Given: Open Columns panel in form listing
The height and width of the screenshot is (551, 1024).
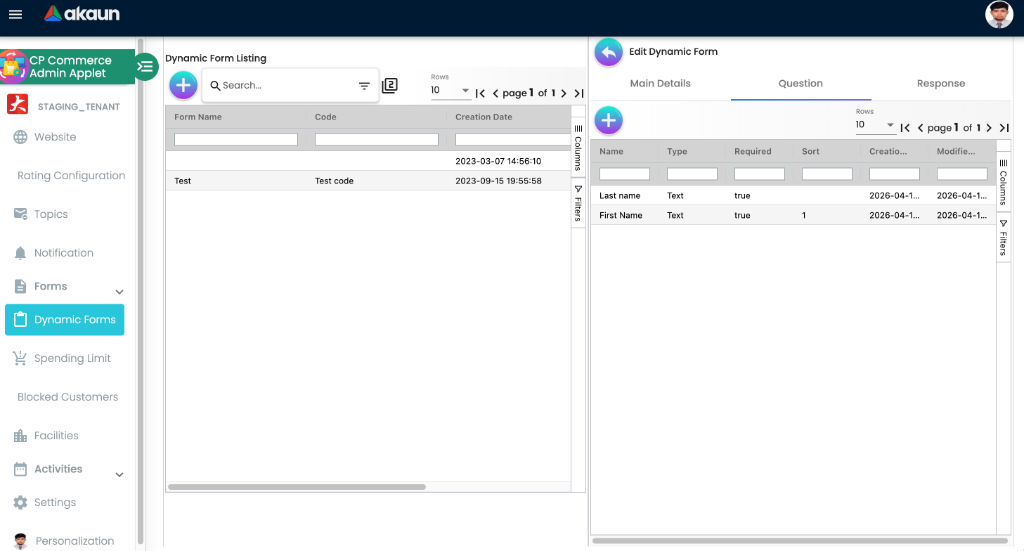Looking at the screenshot, I should tap(578, 149).
